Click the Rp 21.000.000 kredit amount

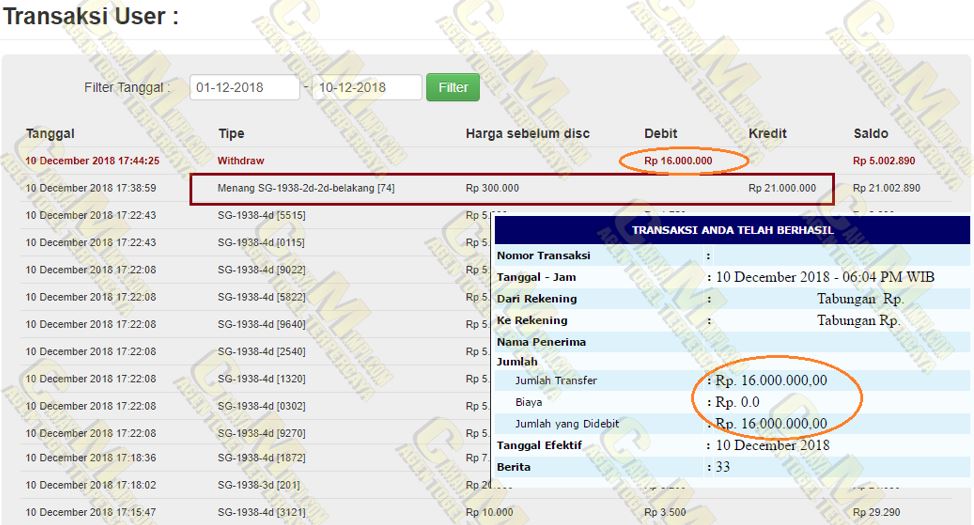[782, 188]
